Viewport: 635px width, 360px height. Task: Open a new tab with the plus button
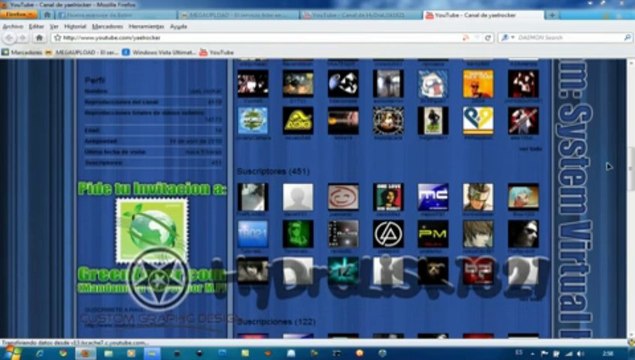click(x=552, y=15)
